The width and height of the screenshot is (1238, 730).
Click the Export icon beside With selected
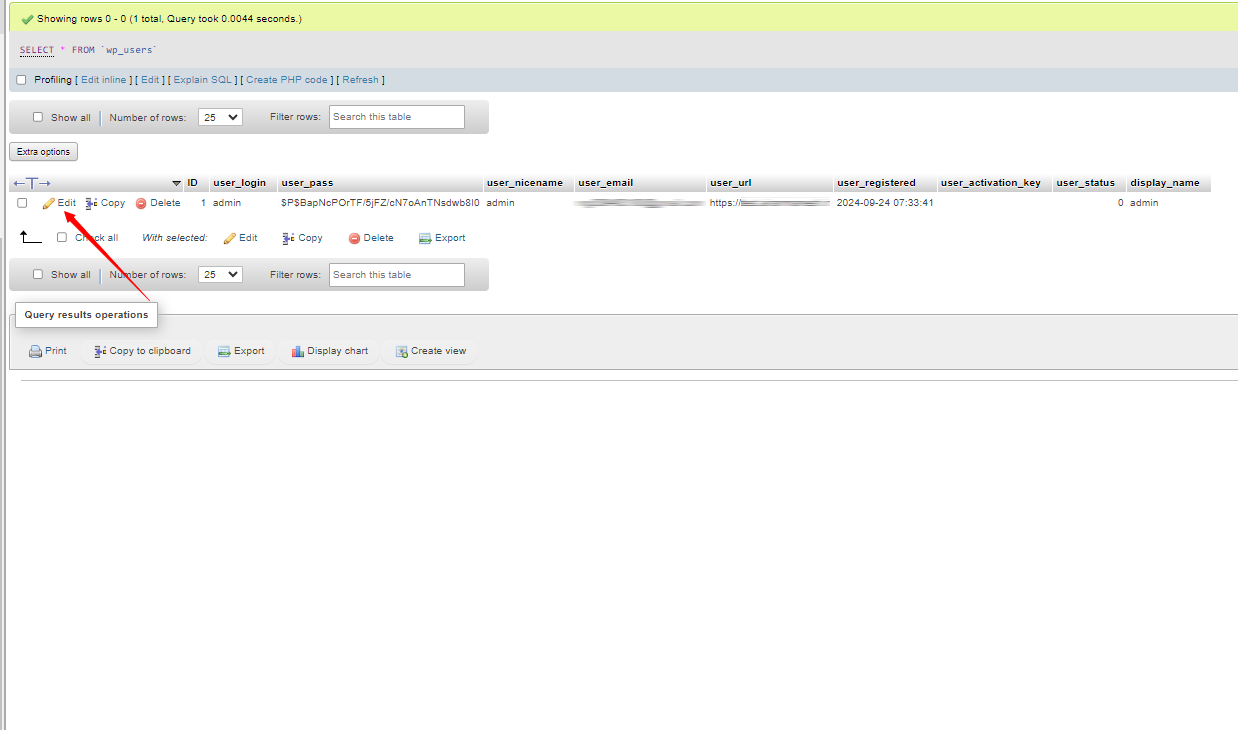click(425, 238)
